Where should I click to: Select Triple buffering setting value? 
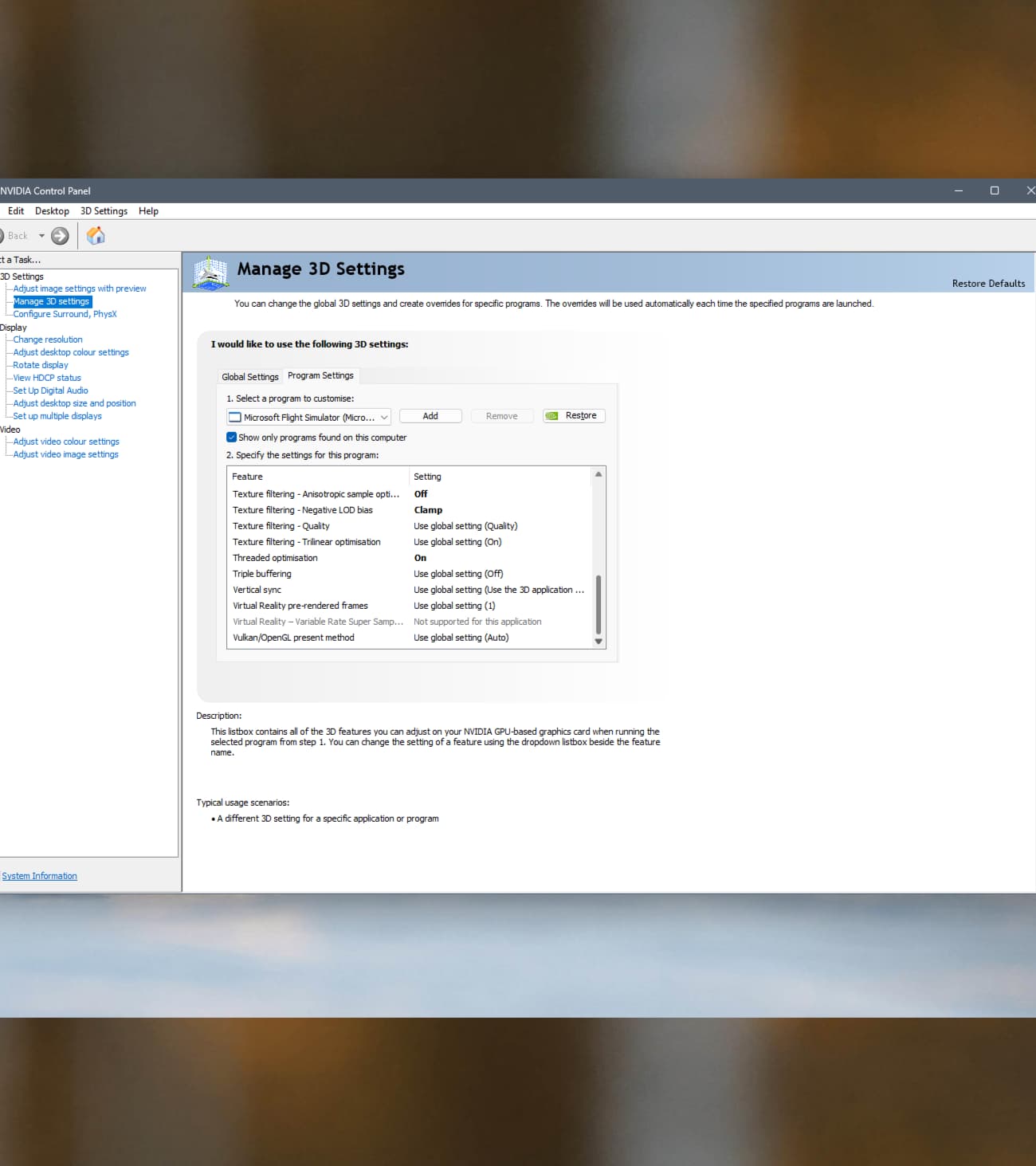[x=458, y=574]
